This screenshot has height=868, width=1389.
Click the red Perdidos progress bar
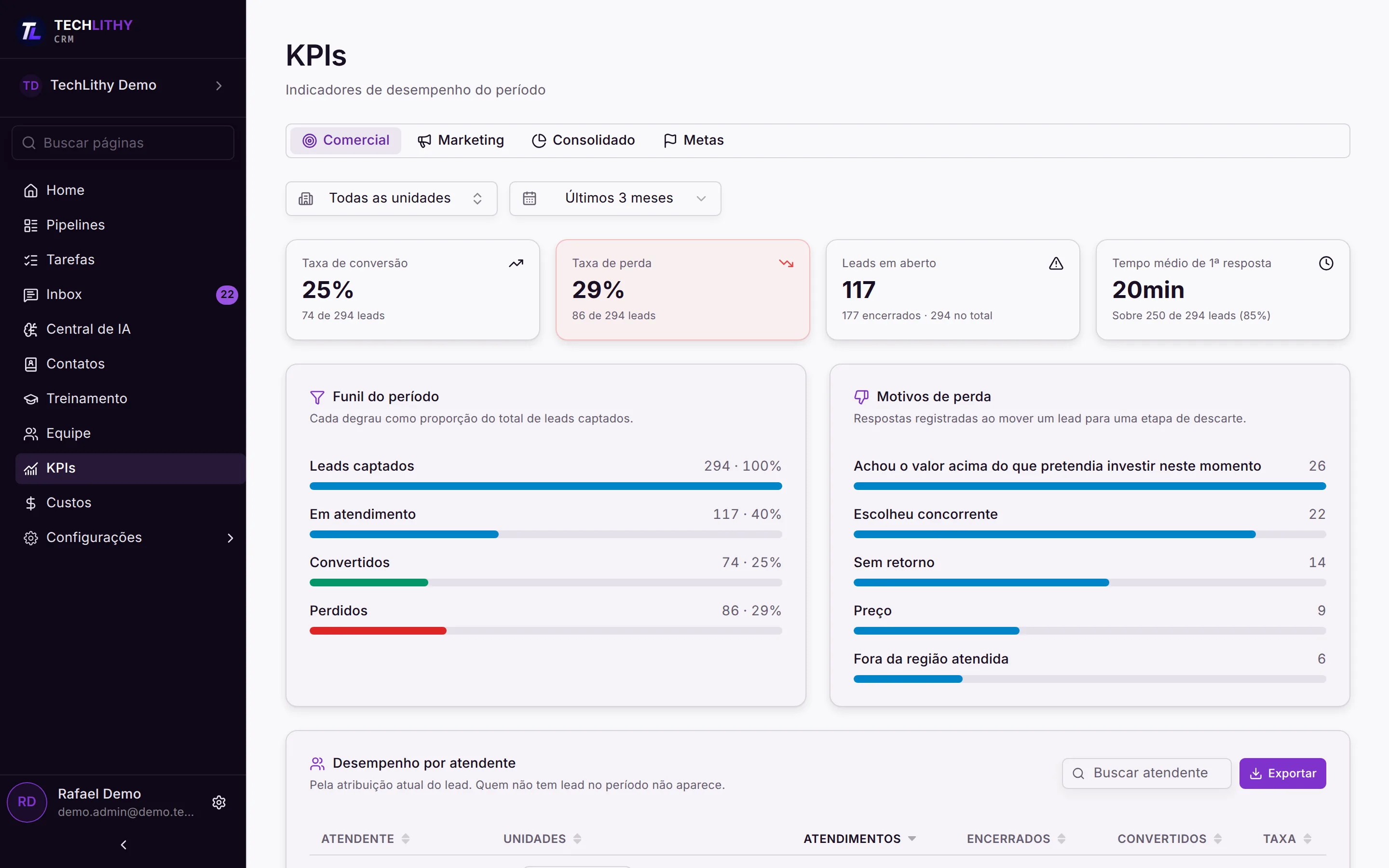(x=378, y=631)
